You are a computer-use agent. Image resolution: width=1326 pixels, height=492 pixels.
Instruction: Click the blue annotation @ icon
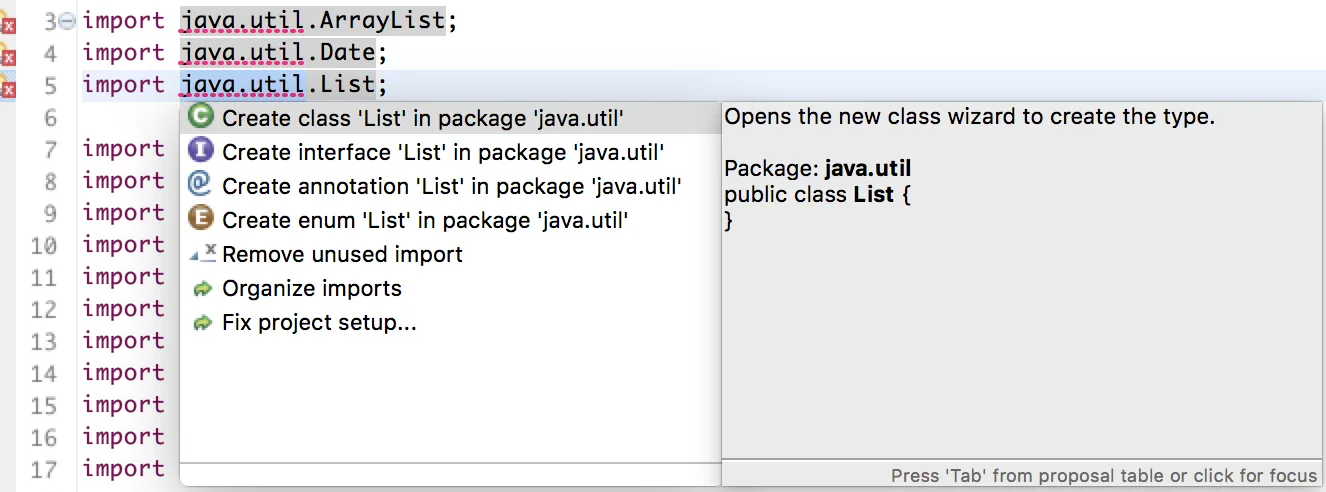pyautogui.click(x=201, y=185)
